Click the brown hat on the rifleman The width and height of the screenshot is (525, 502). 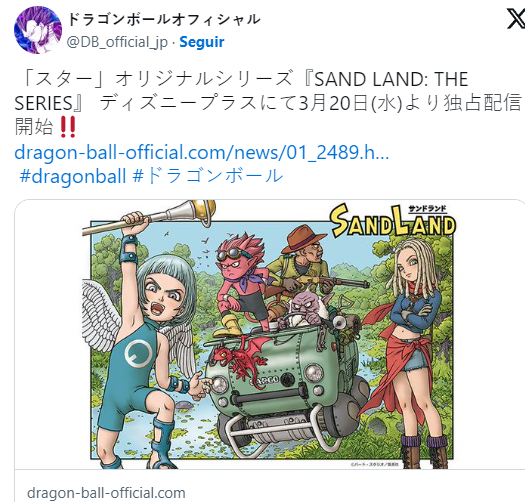[301, 239]
